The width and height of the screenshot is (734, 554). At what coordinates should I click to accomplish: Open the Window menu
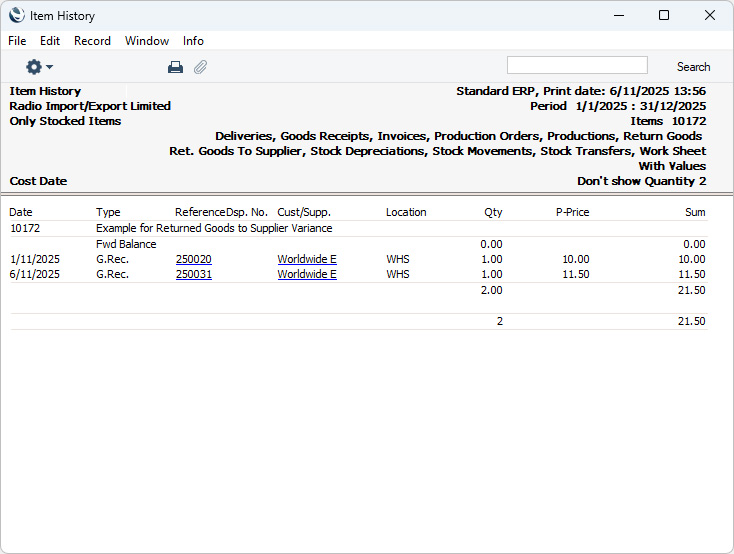pos(147,41)
